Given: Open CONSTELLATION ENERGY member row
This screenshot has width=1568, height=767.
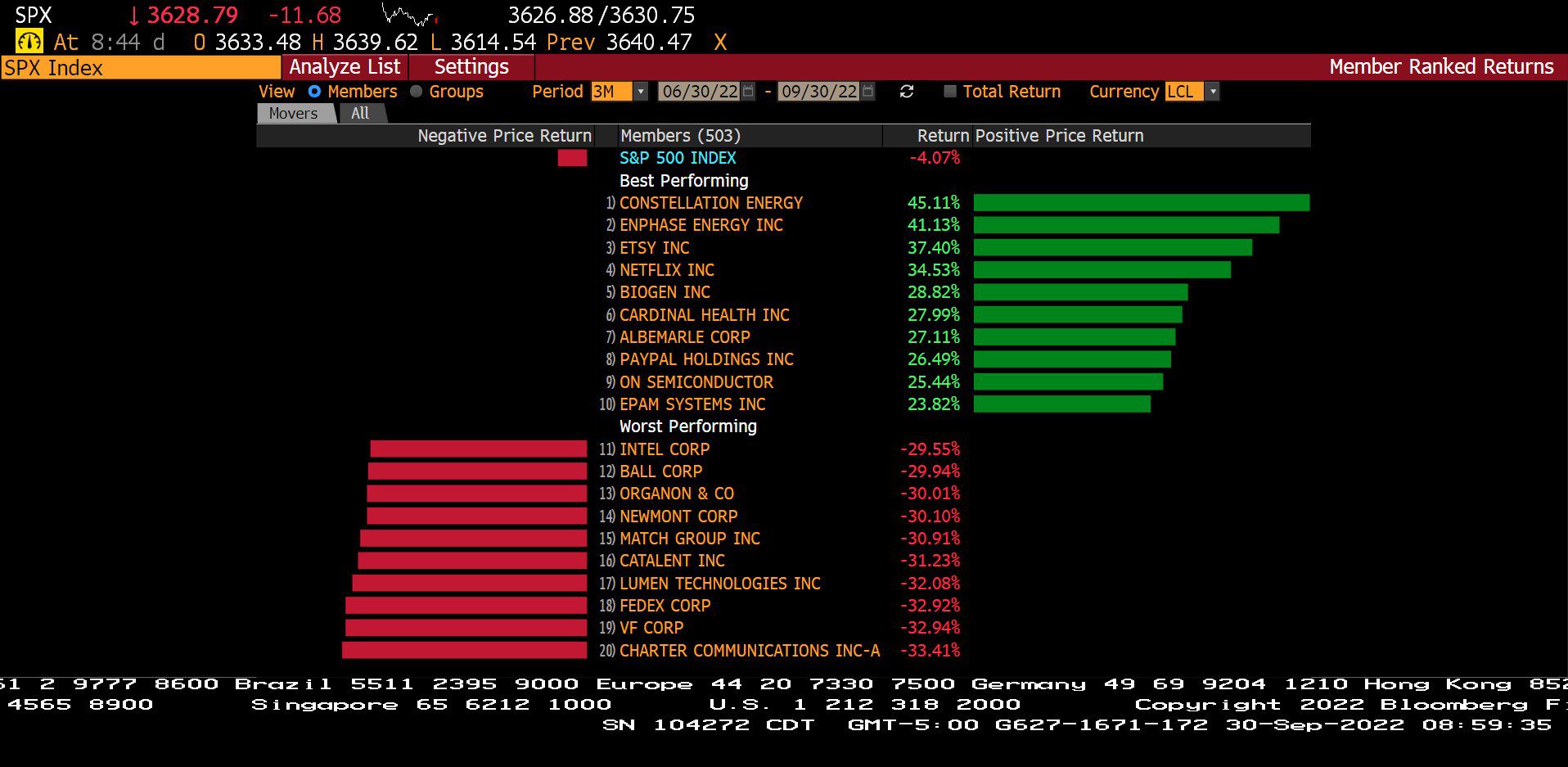Looking at the screenshot, I should click(710, 203).
